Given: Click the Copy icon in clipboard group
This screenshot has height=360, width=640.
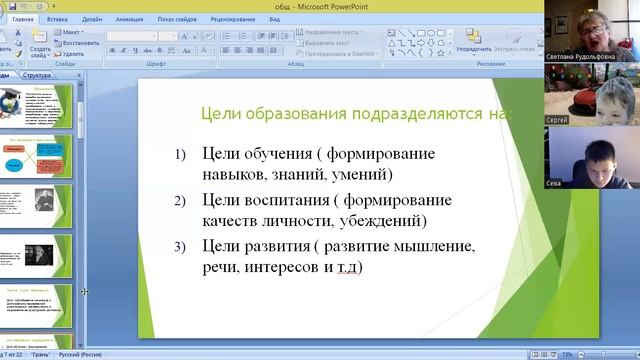Looking at the screenshot, I should point(18,43).
